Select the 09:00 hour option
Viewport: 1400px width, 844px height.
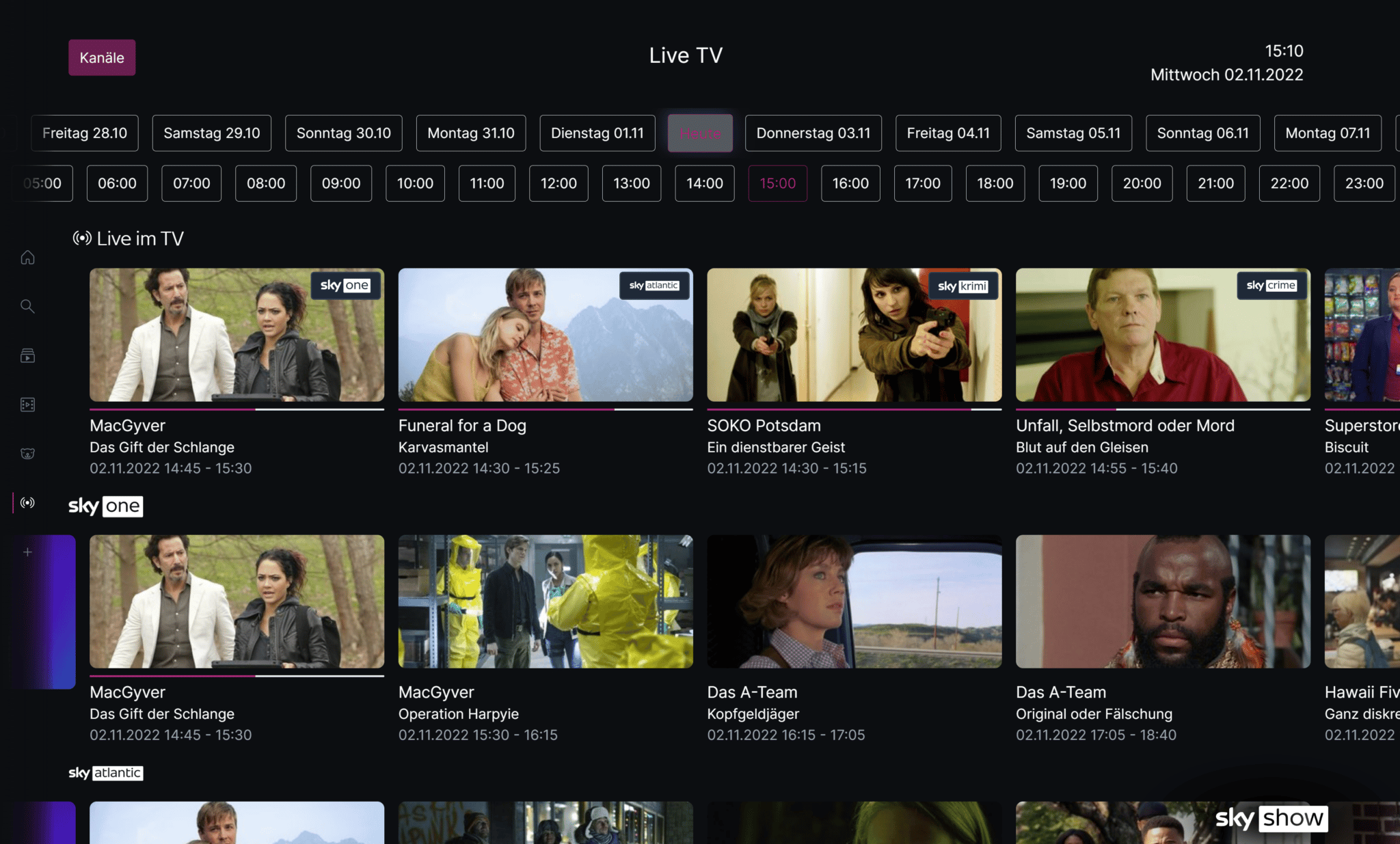[341, 183]
